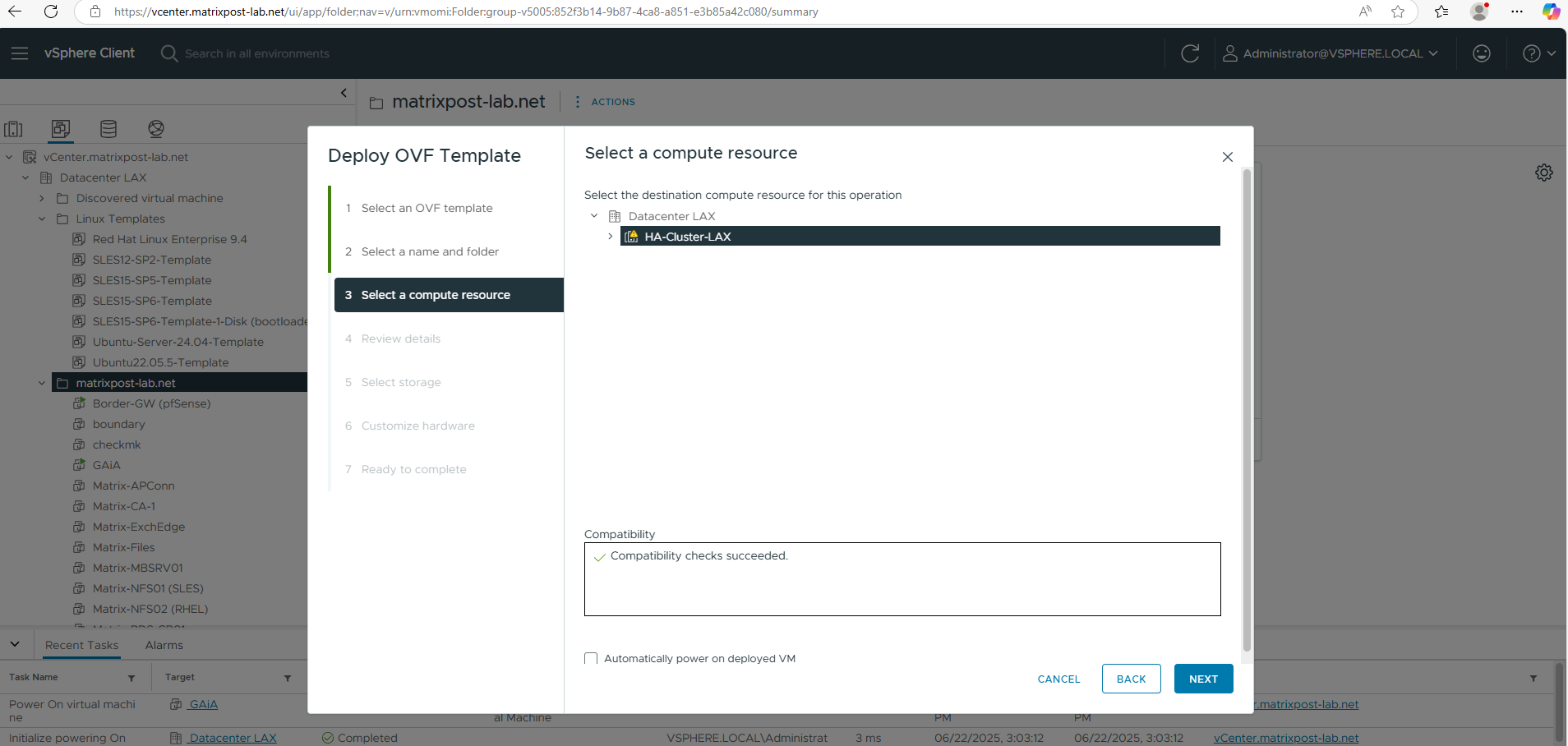Collapse Datacenter LAX in the sidebar
The image size is (1568, 746).
(x=25, y=177)
